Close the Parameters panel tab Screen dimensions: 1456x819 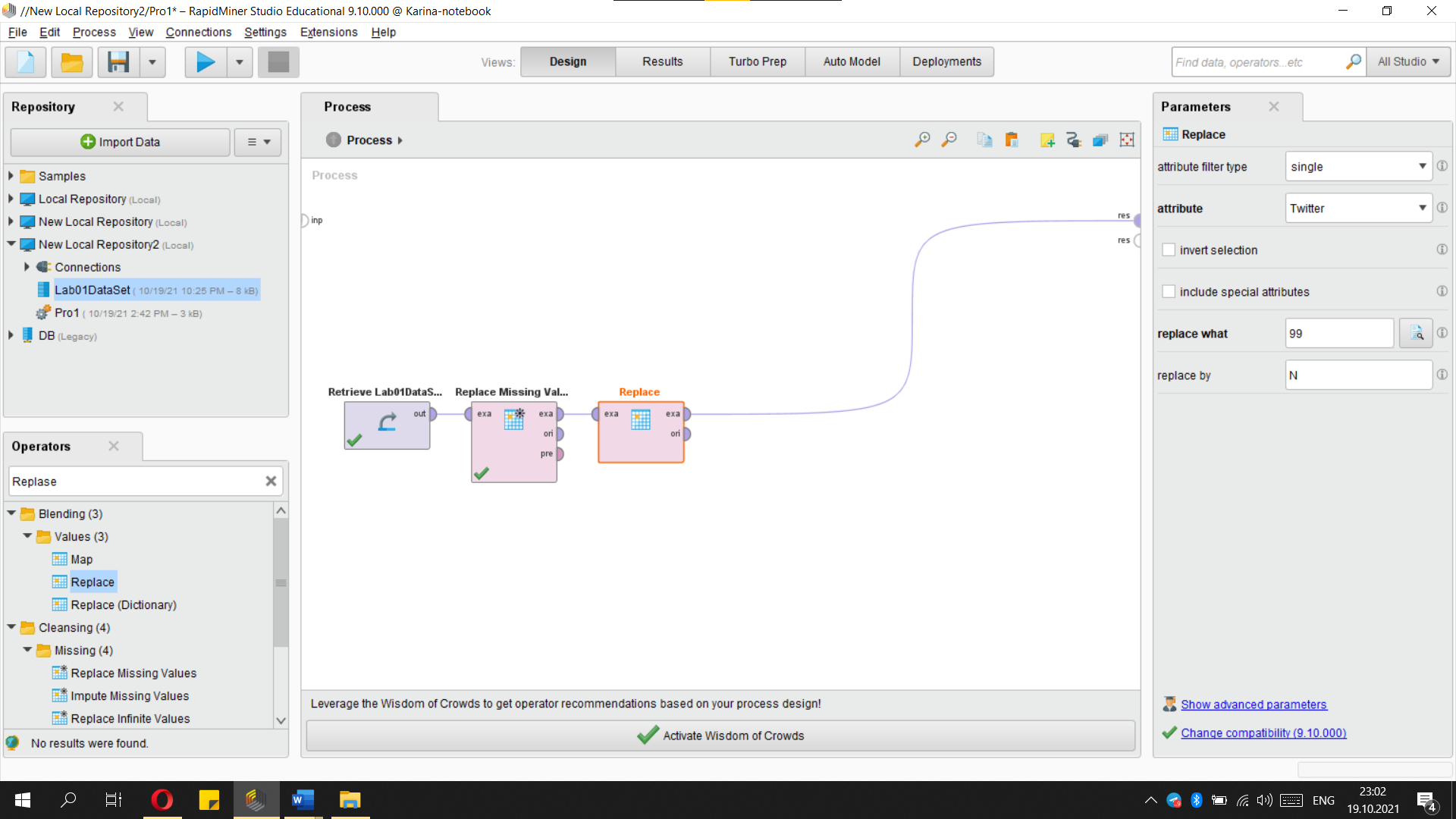[1274, 106]
